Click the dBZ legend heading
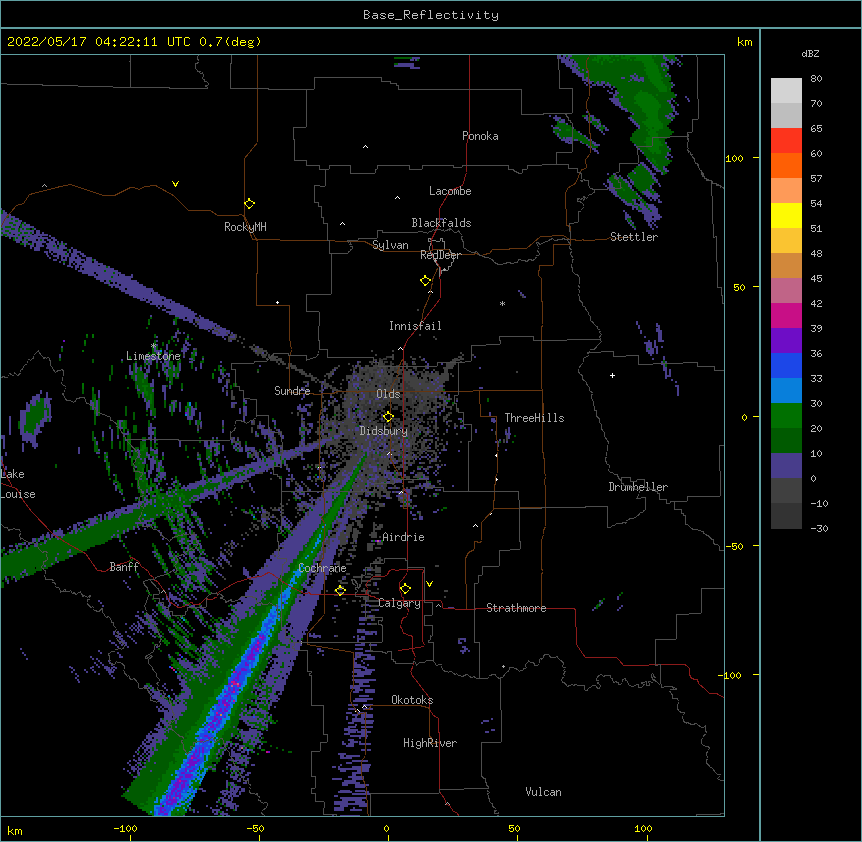862x842 pixels. point(810,53)
